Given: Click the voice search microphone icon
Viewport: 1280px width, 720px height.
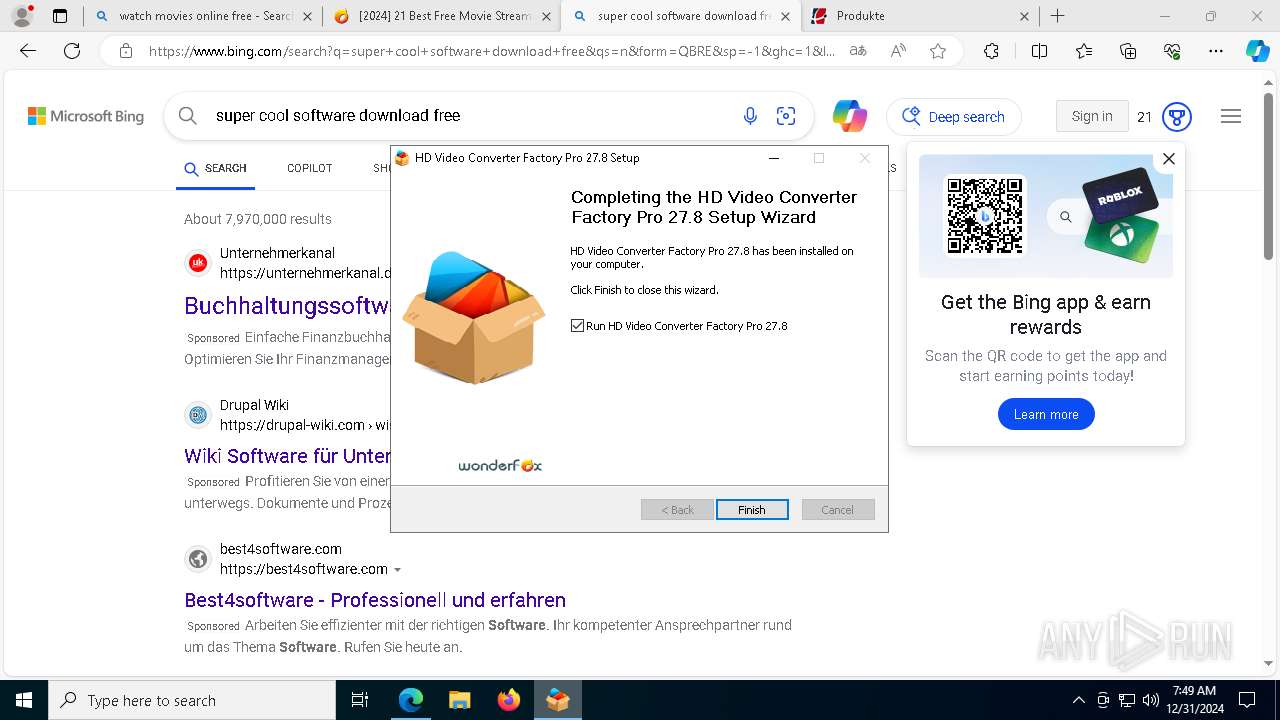Looking at the screenshot, I should coord(750,116).
